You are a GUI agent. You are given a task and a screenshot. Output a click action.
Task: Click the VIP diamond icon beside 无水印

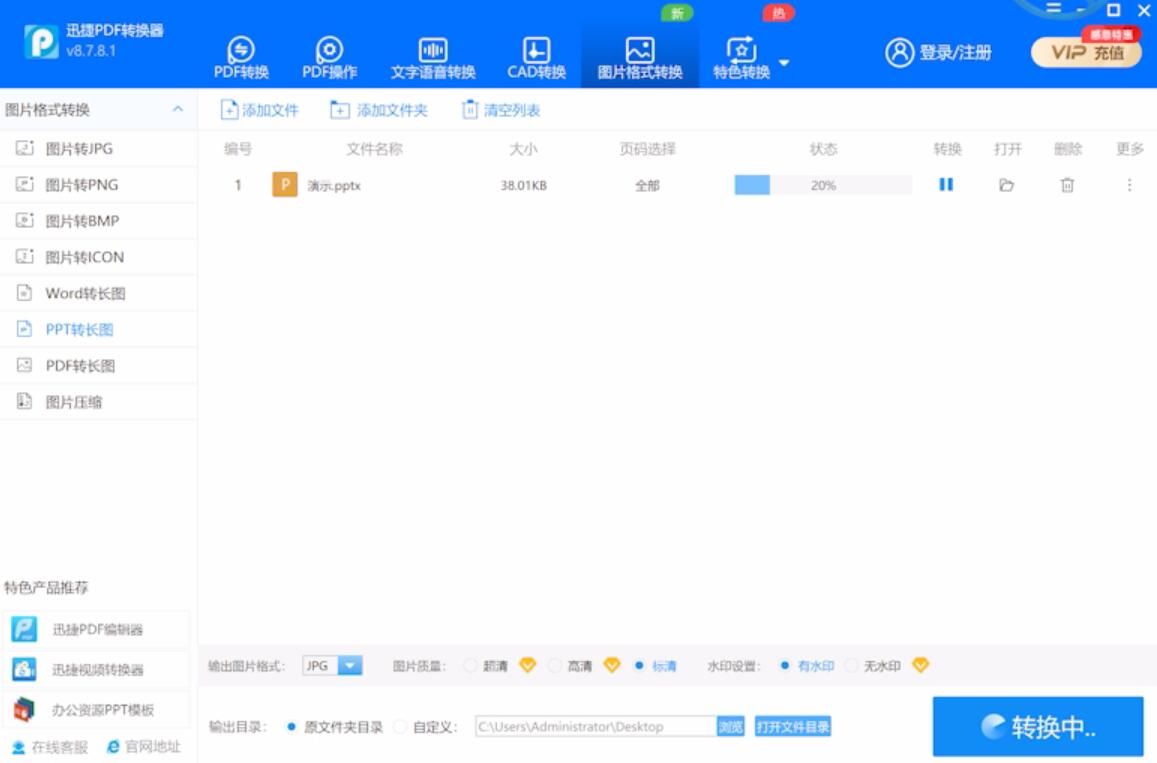tap(920, 666)
